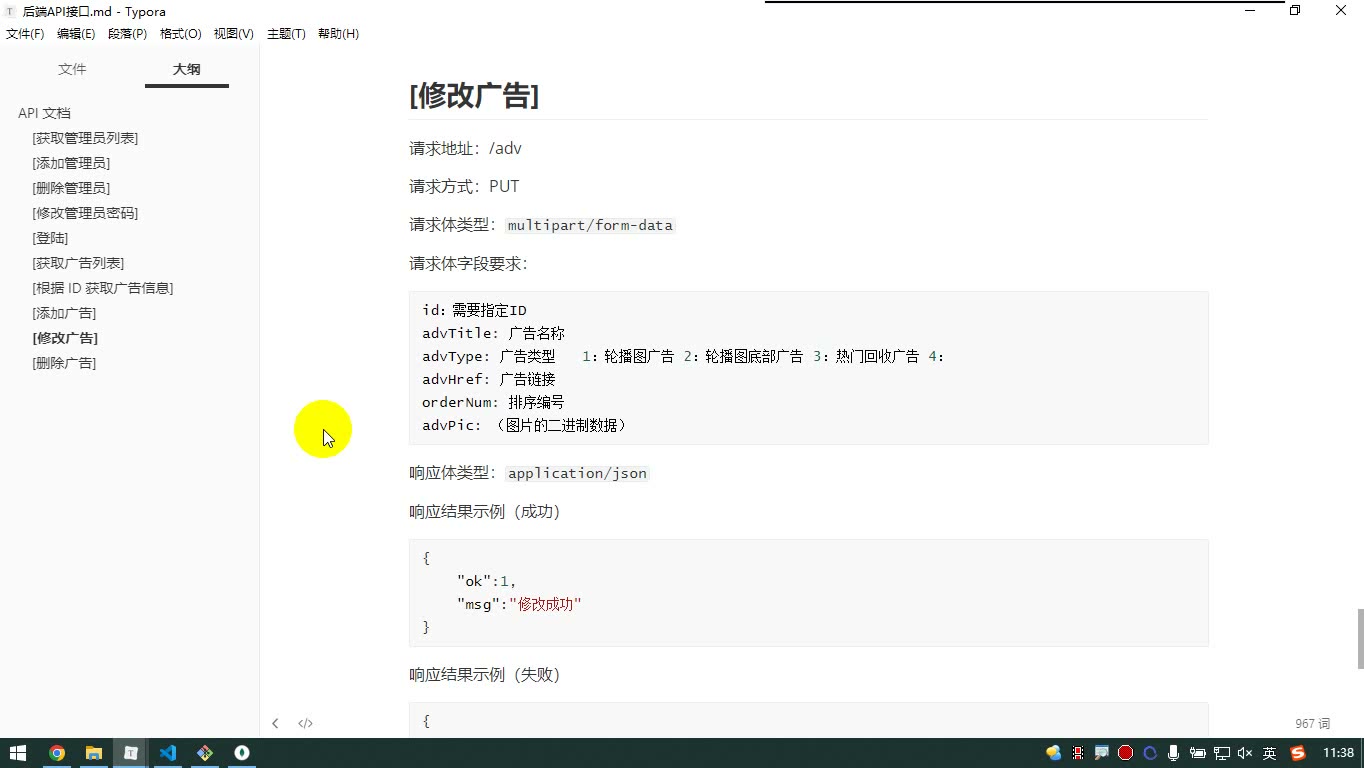This screenshot has height=768, width=1364.
Task: Go to [修改管理员密码] outline entry
Action: (85, 213)
